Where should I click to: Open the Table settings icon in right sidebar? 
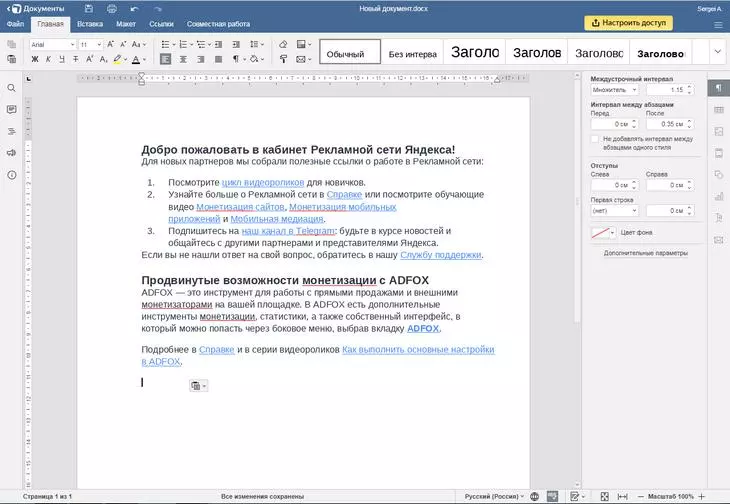pyautogui.click(x=719, y=110)
